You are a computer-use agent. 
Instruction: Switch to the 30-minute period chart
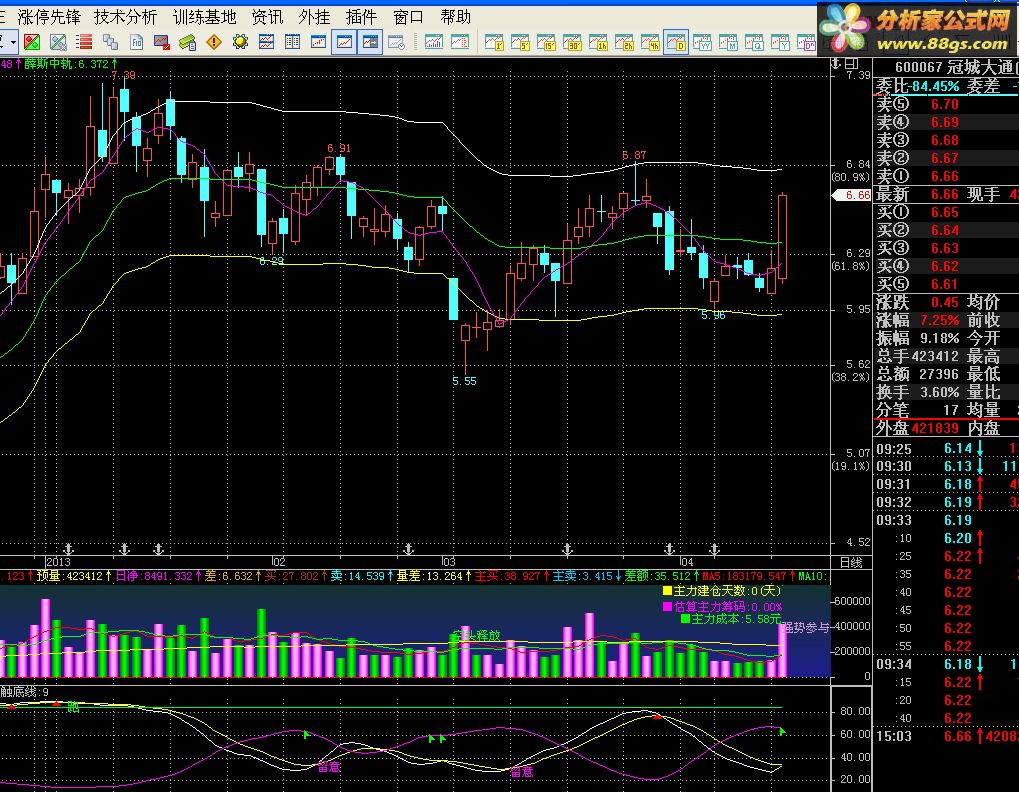coord(573,43)
